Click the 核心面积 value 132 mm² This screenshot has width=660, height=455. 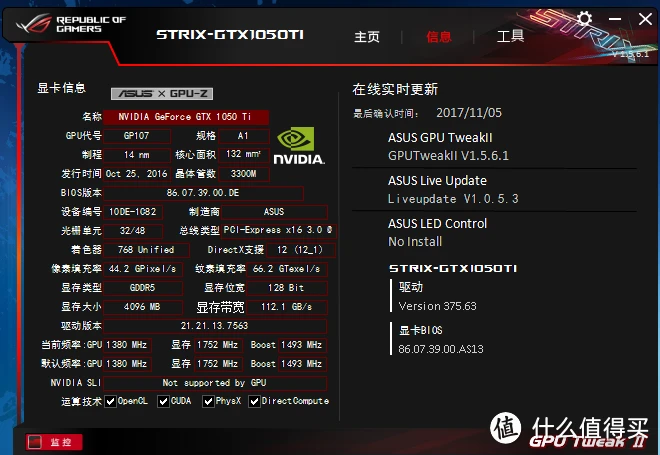[244, 155]
